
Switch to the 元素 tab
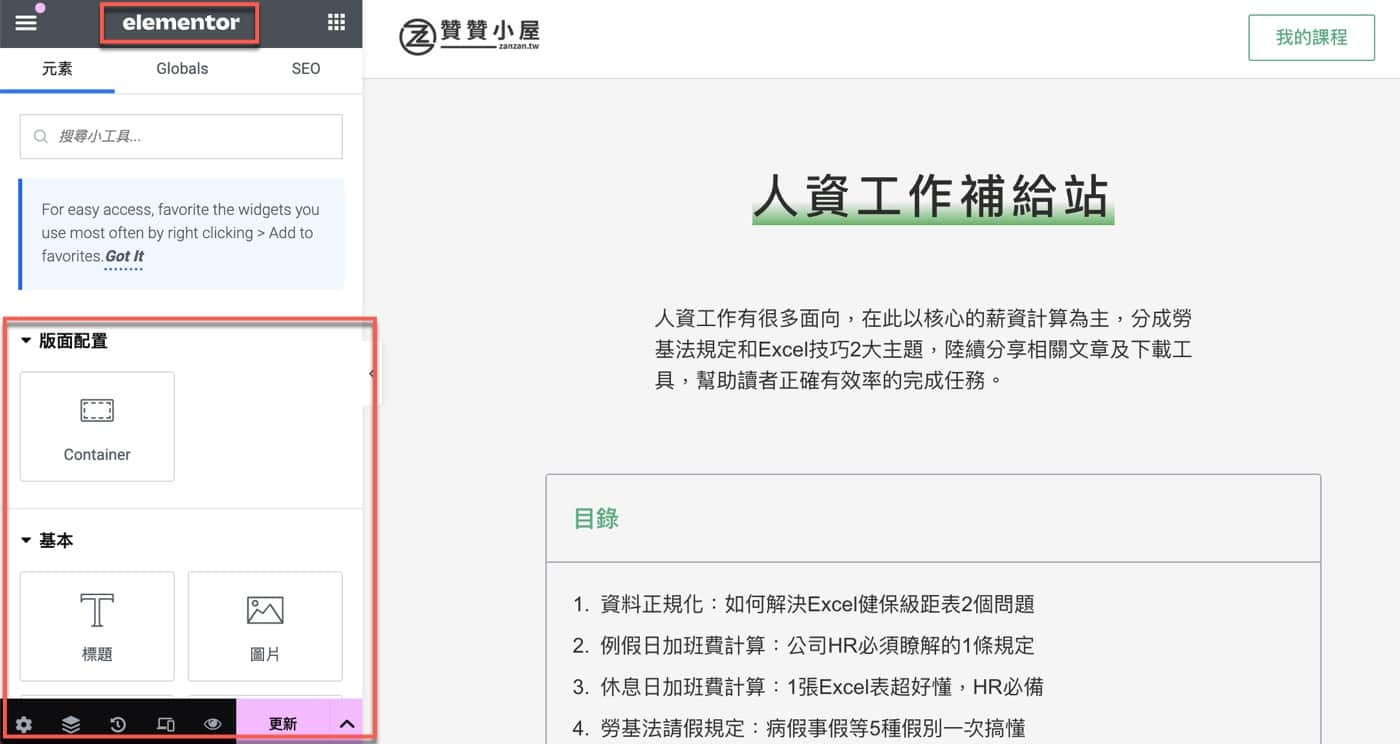(x=57, y=69)
